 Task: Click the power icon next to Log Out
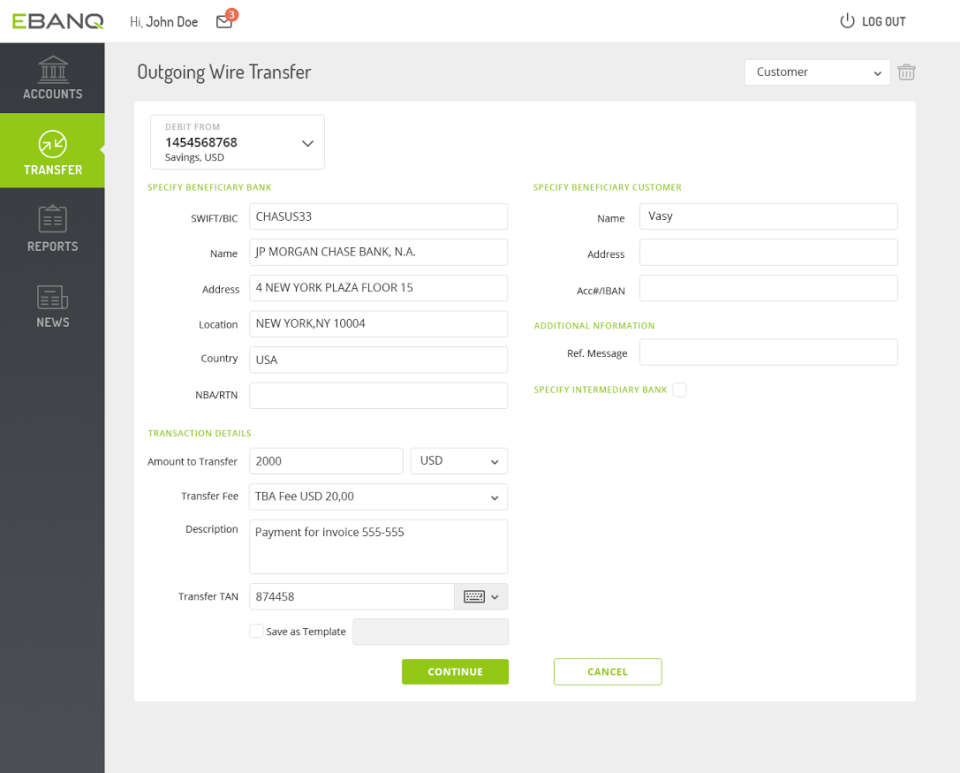[847, 21]
